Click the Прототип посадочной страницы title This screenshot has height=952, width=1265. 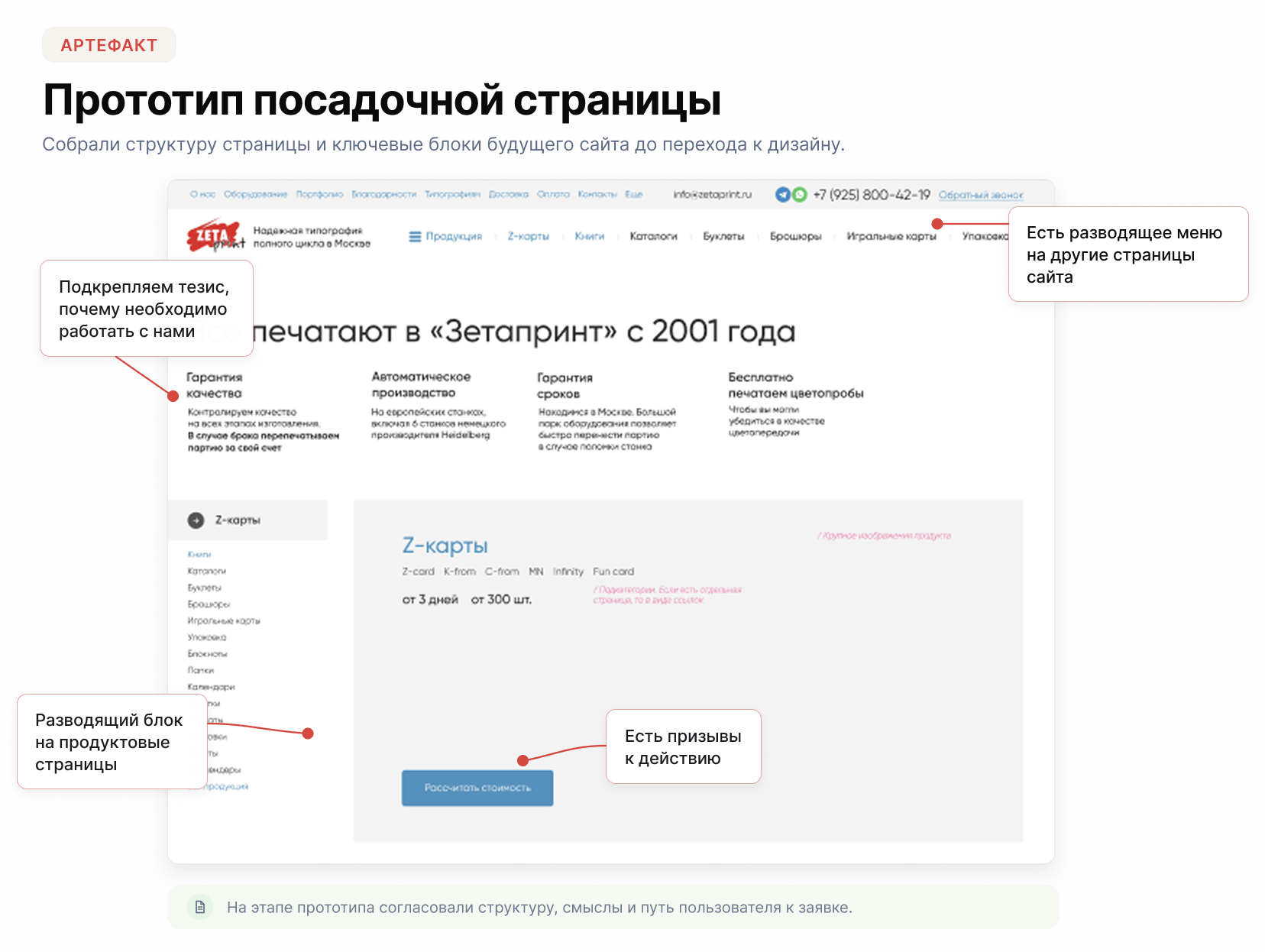(382, 100)
